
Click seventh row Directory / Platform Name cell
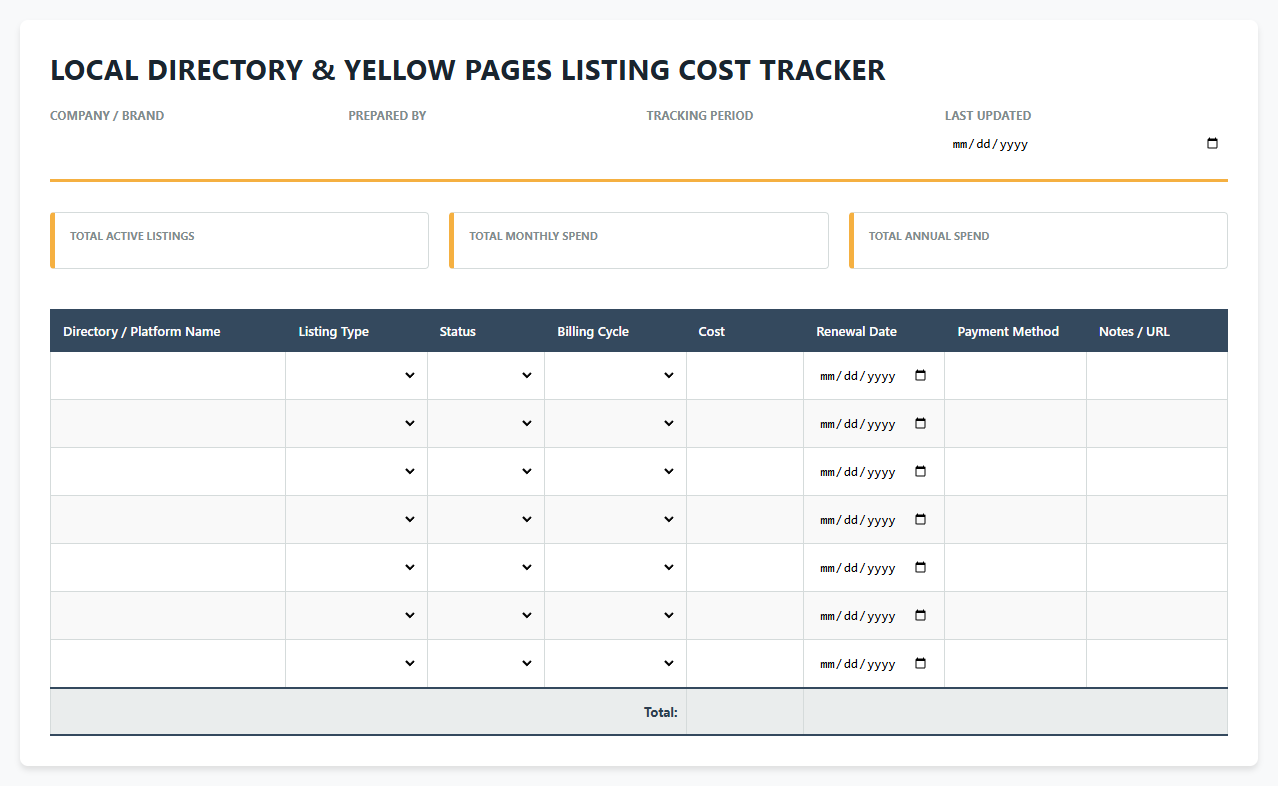tap(168, 664)
